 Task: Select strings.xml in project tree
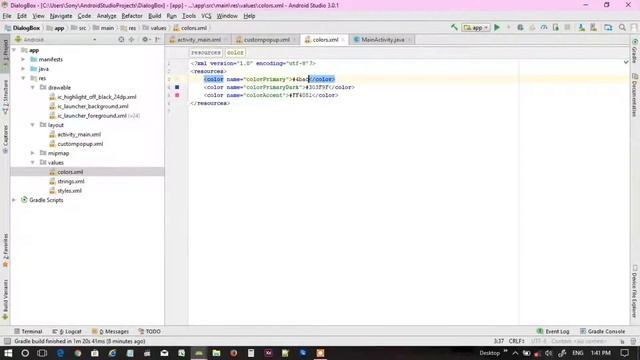click(x=71, y=182)
